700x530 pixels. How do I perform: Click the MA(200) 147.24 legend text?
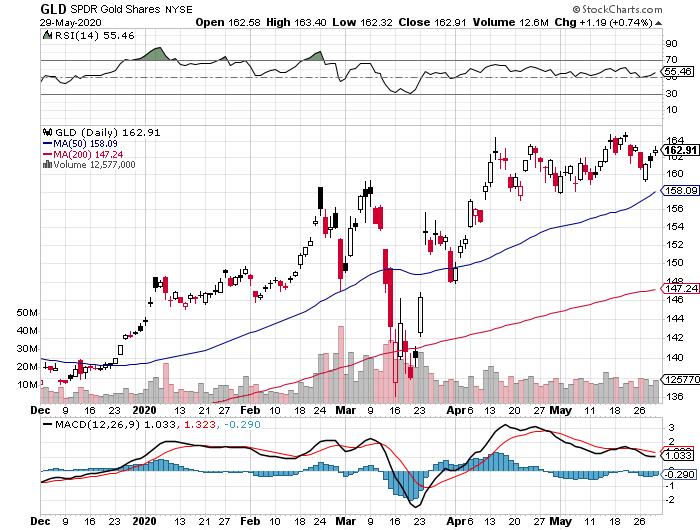88,154
